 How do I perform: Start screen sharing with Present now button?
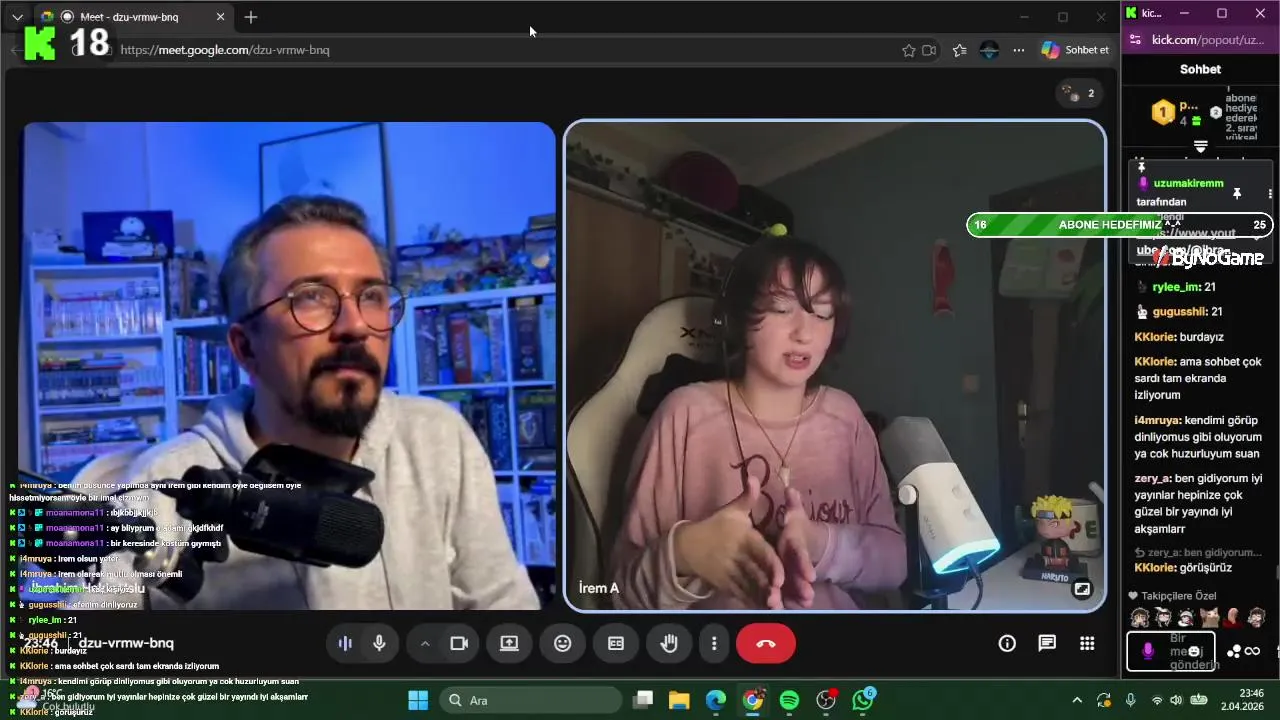pyautogui.click(x=509, y=644)
